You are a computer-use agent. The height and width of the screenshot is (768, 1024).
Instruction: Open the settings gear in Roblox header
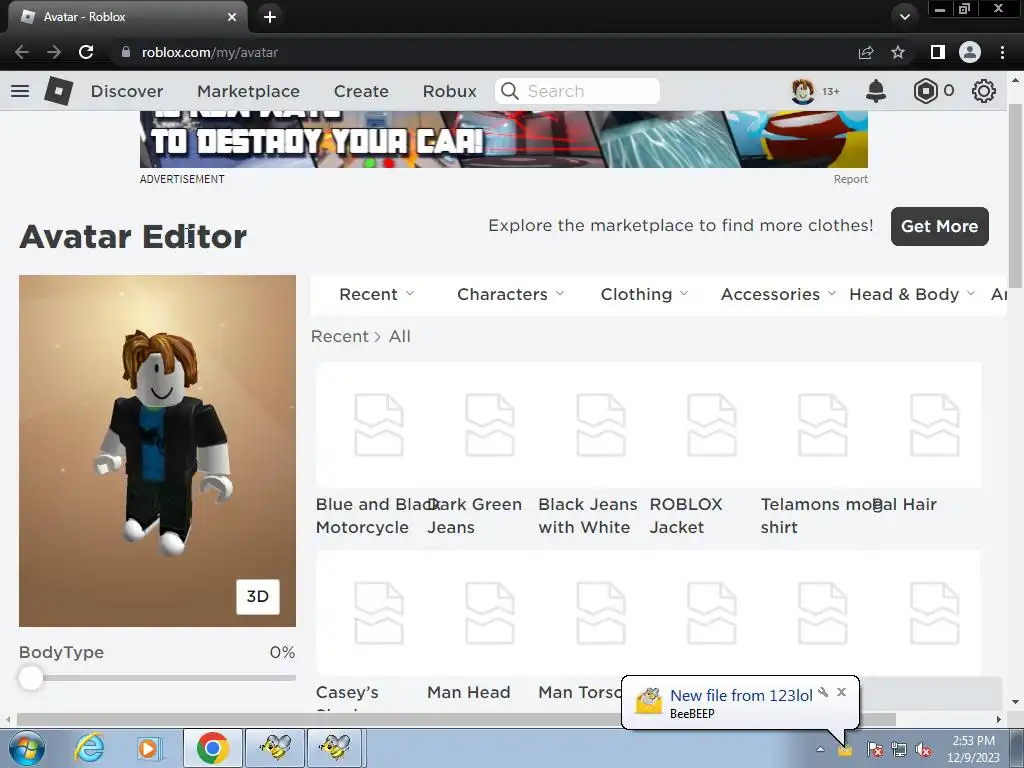click(x=984, y=91)
